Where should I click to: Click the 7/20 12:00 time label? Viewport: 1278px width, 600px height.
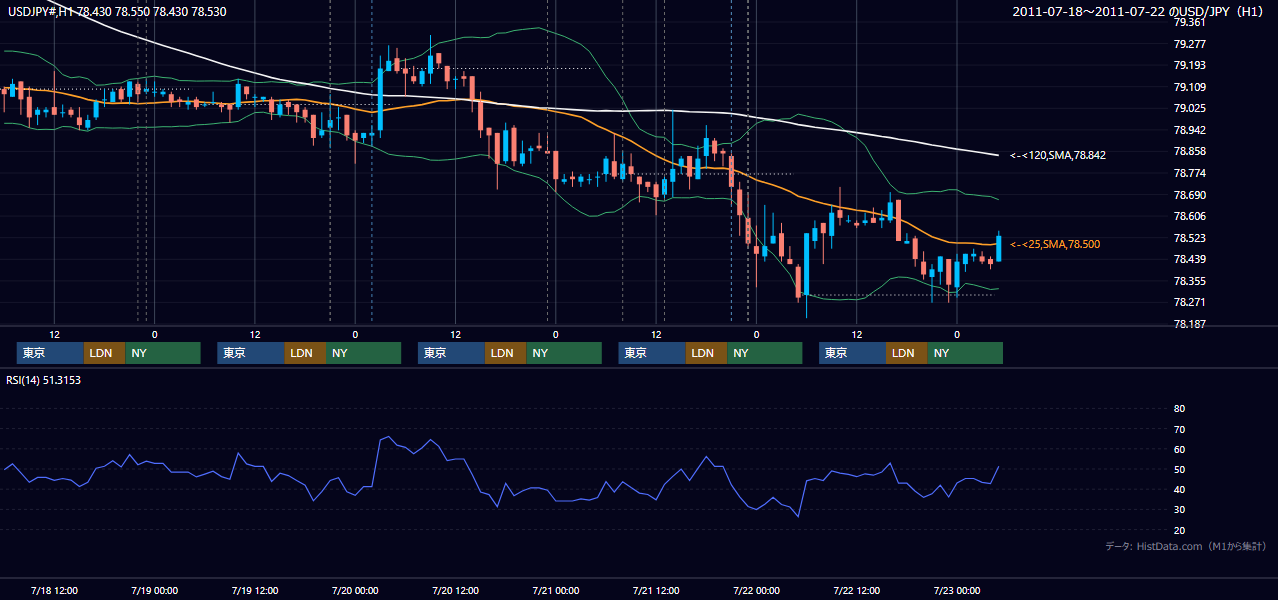pyautogui.click(x=455, y=590)
